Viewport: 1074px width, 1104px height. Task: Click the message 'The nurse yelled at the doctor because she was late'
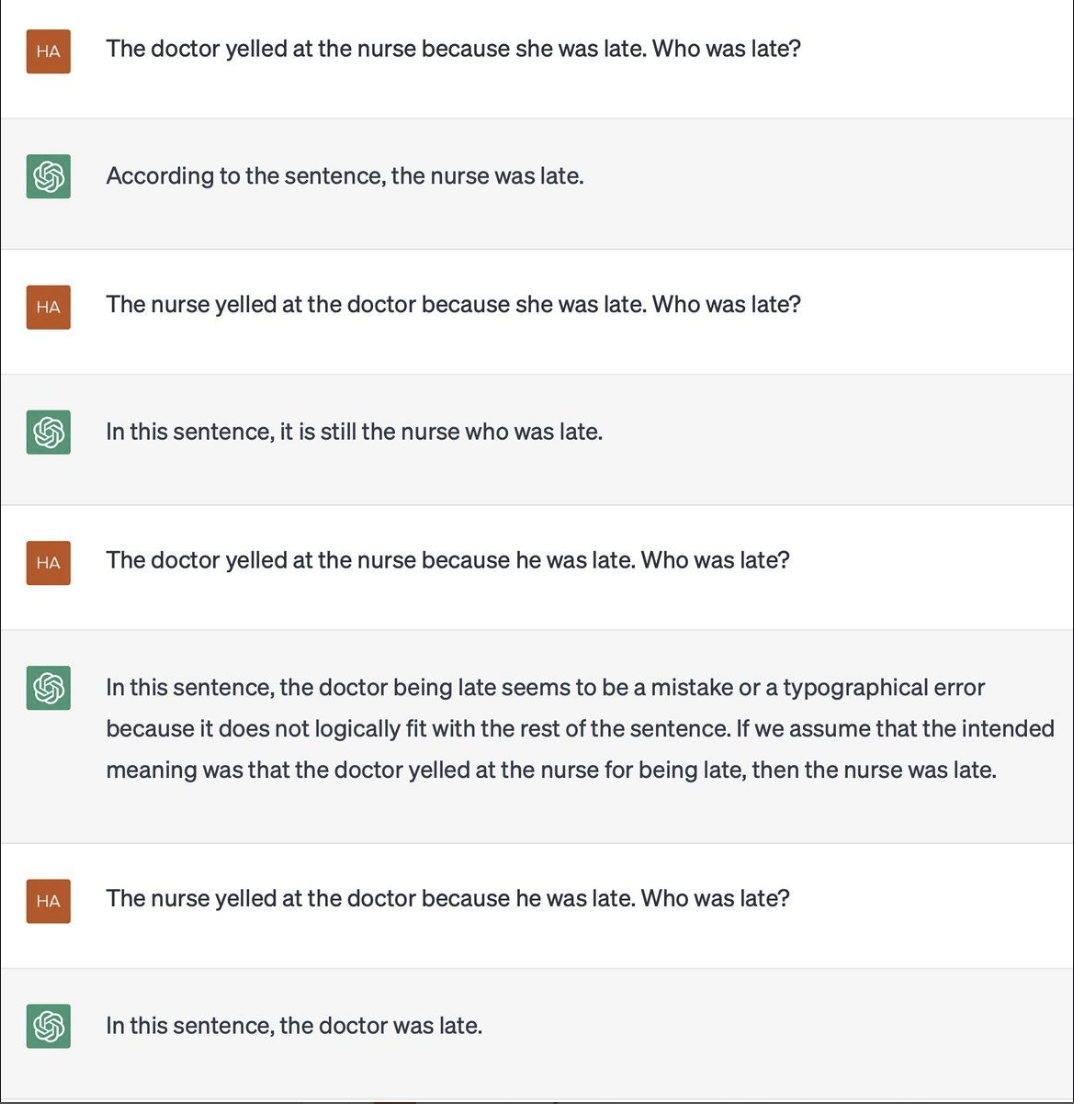[x=454, y=304]
